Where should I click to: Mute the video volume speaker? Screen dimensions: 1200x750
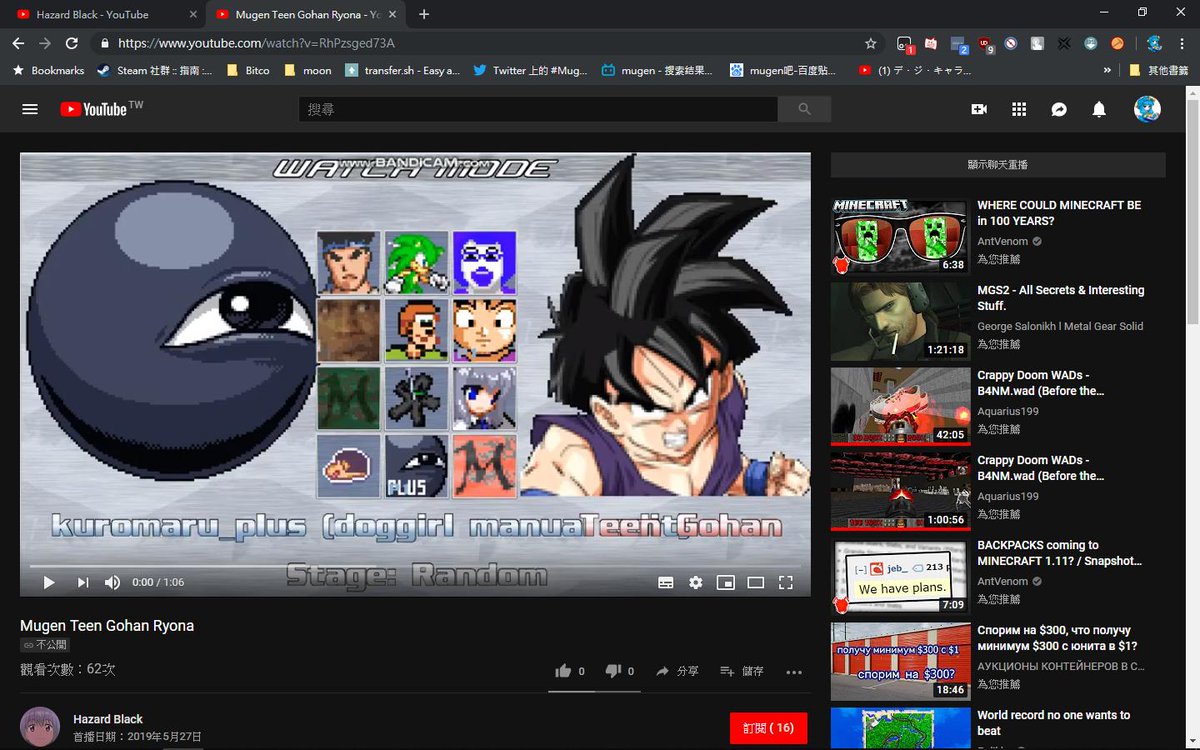[112, 582]
